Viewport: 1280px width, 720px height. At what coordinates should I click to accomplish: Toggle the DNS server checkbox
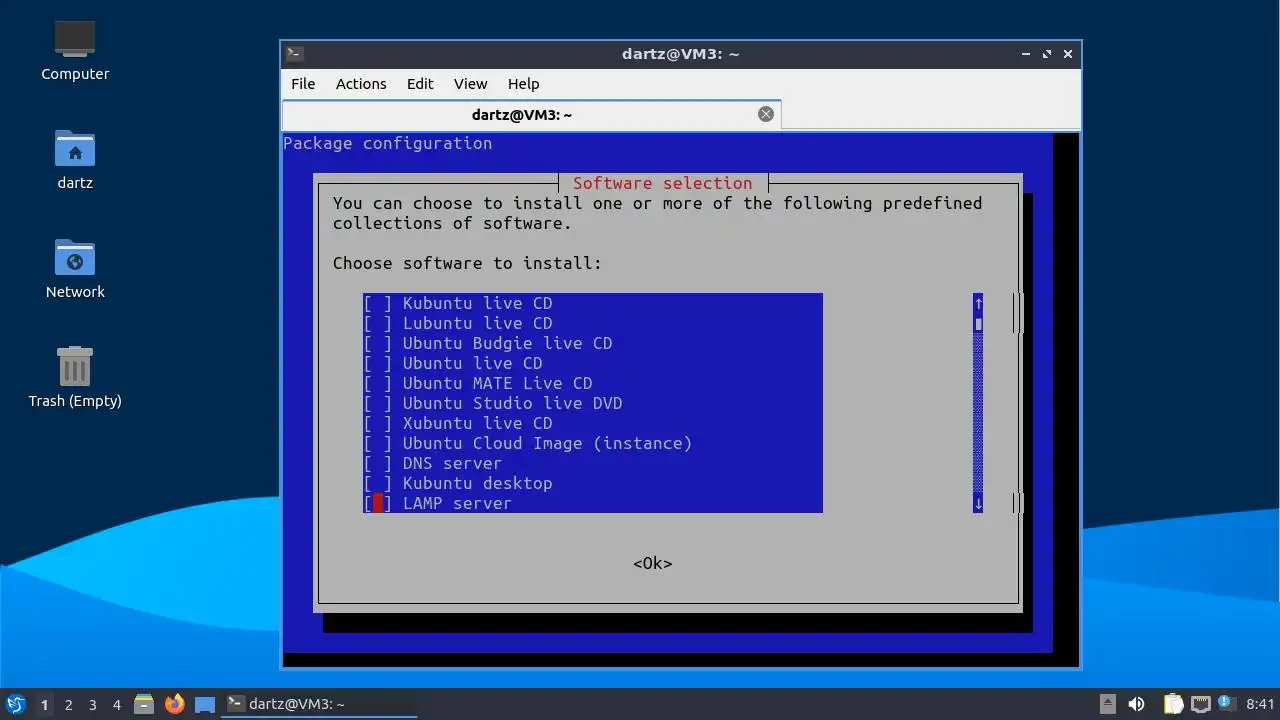pos(378,463)
